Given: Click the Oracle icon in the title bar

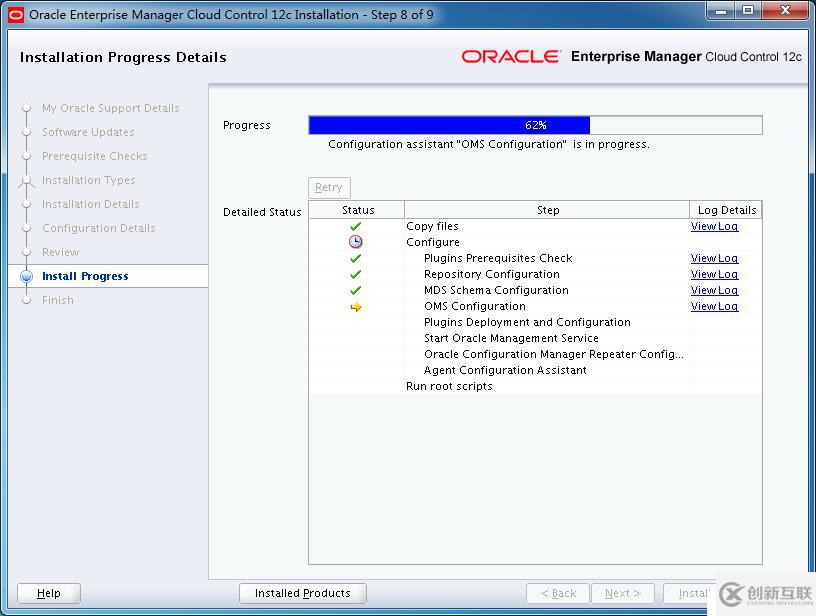Looking at the screenshot, I should pyautogui.click(x=14, y=11).
